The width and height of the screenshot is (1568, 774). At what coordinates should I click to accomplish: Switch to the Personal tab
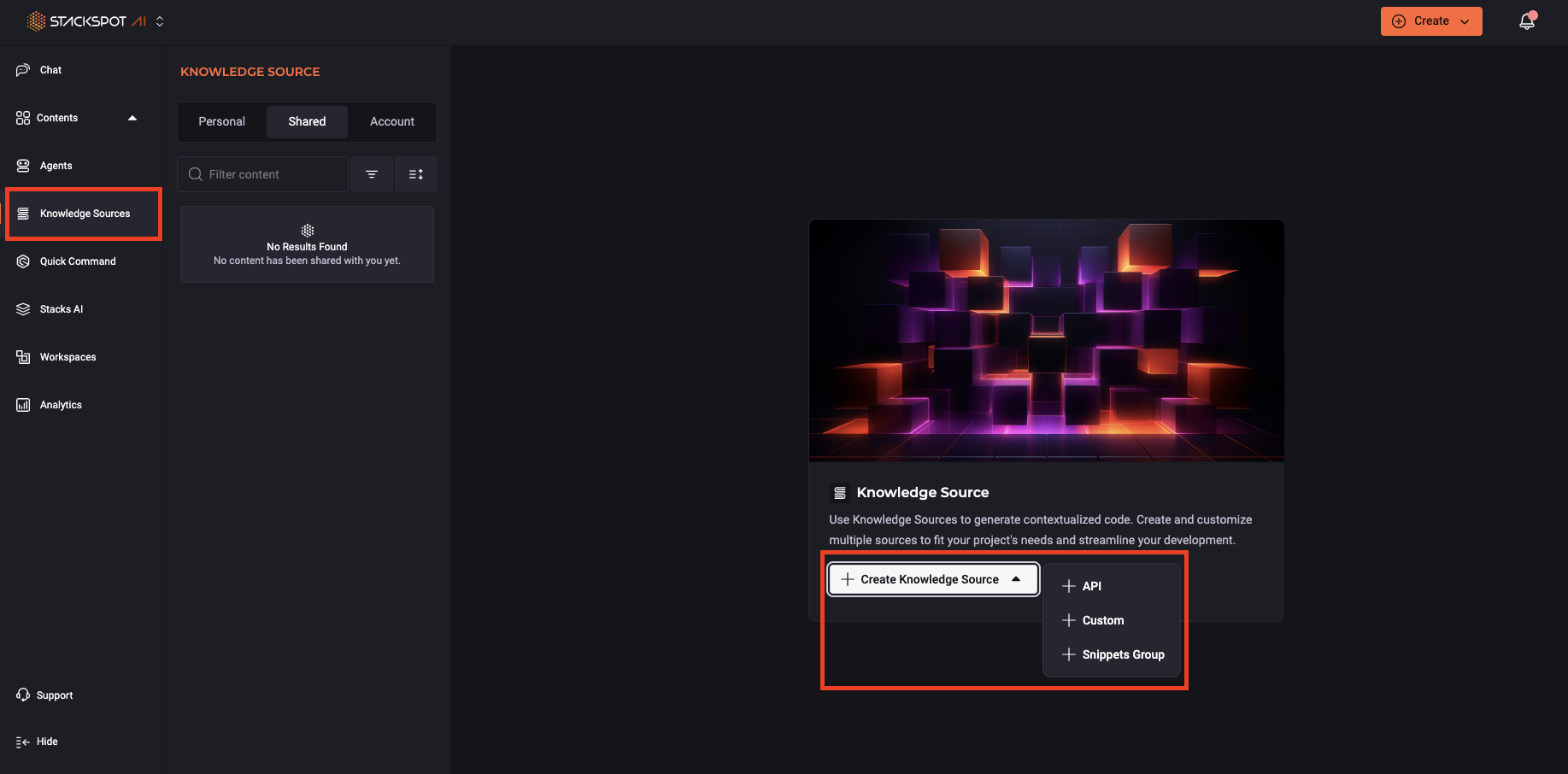[221, 121]
